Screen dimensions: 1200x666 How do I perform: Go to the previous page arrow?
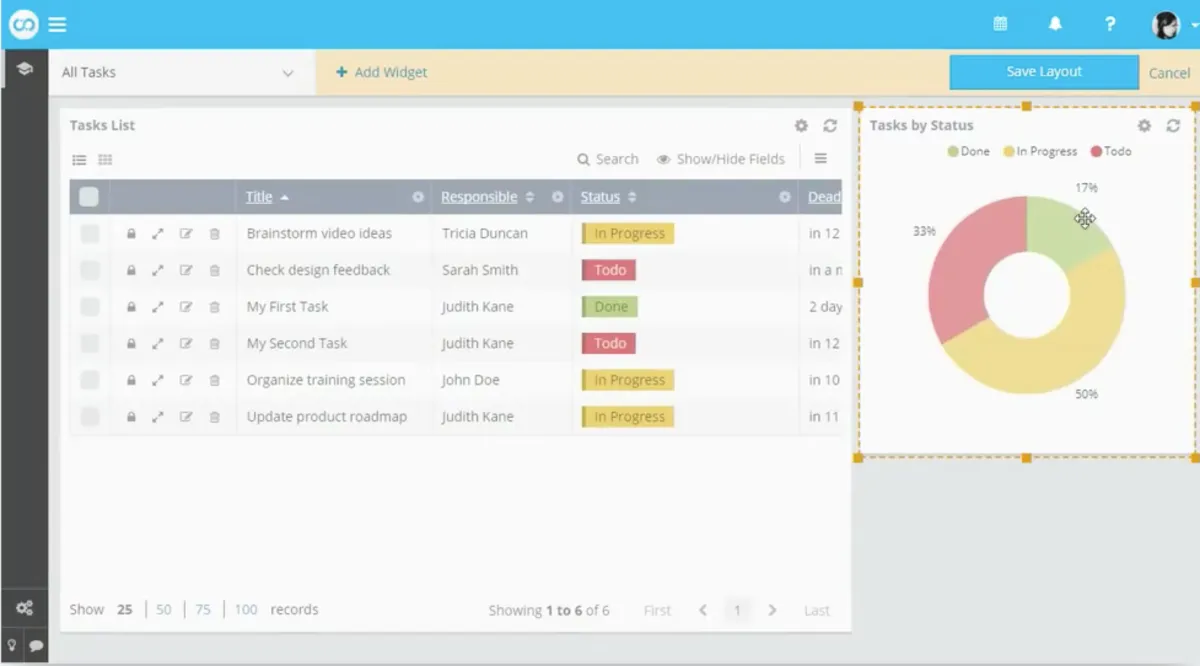click(x=703, y=610)
